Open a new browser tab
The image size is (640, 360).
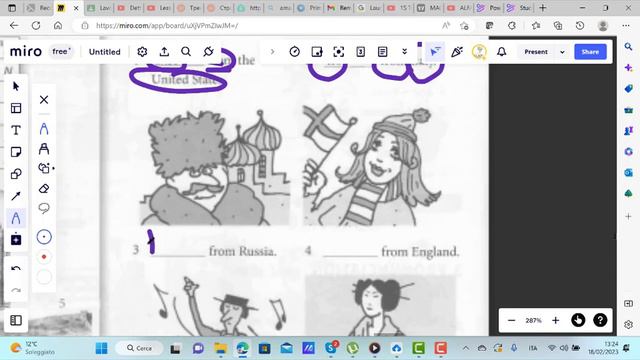click(542, 8)
